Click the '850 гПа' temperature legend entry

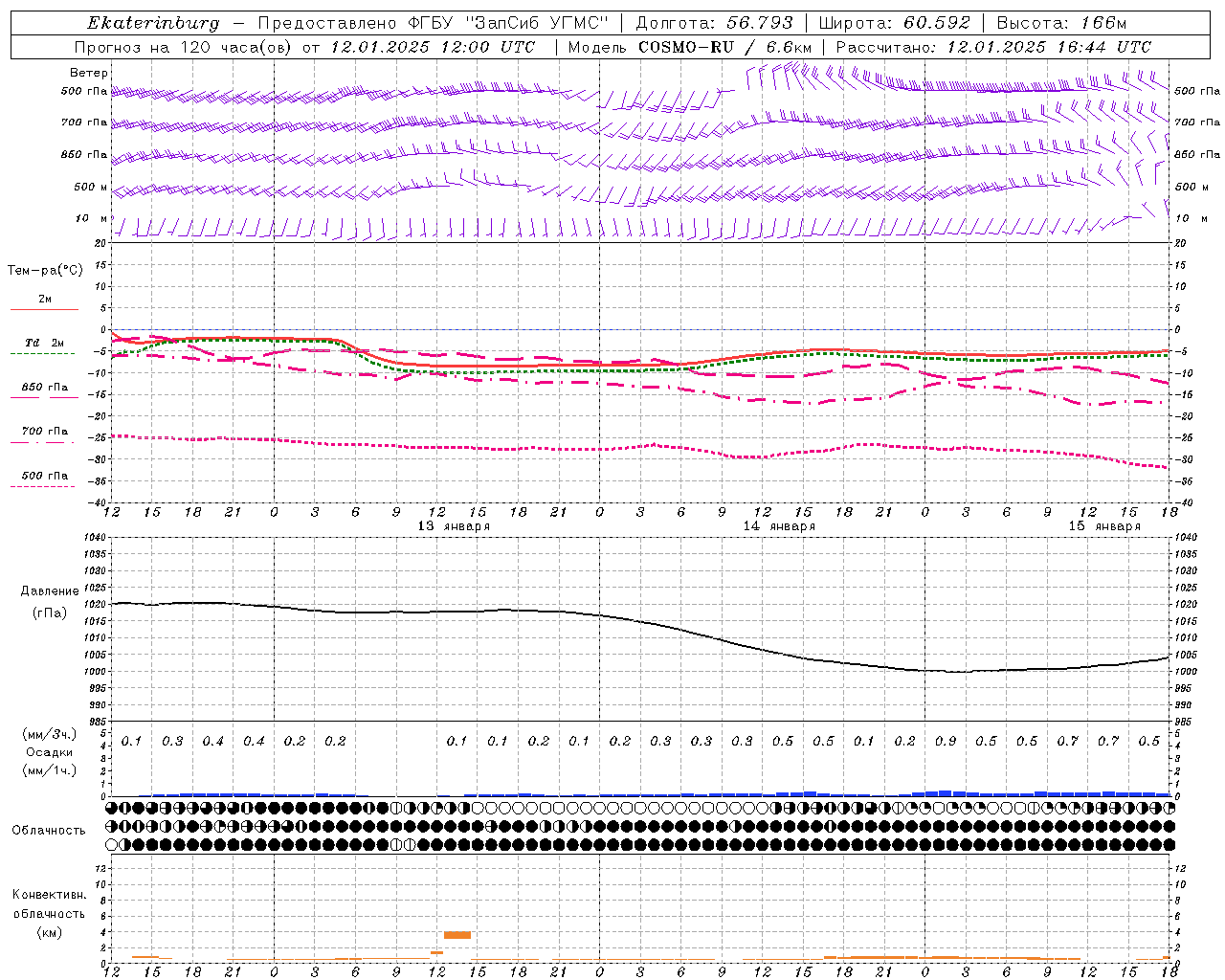[x=45, y=388]
